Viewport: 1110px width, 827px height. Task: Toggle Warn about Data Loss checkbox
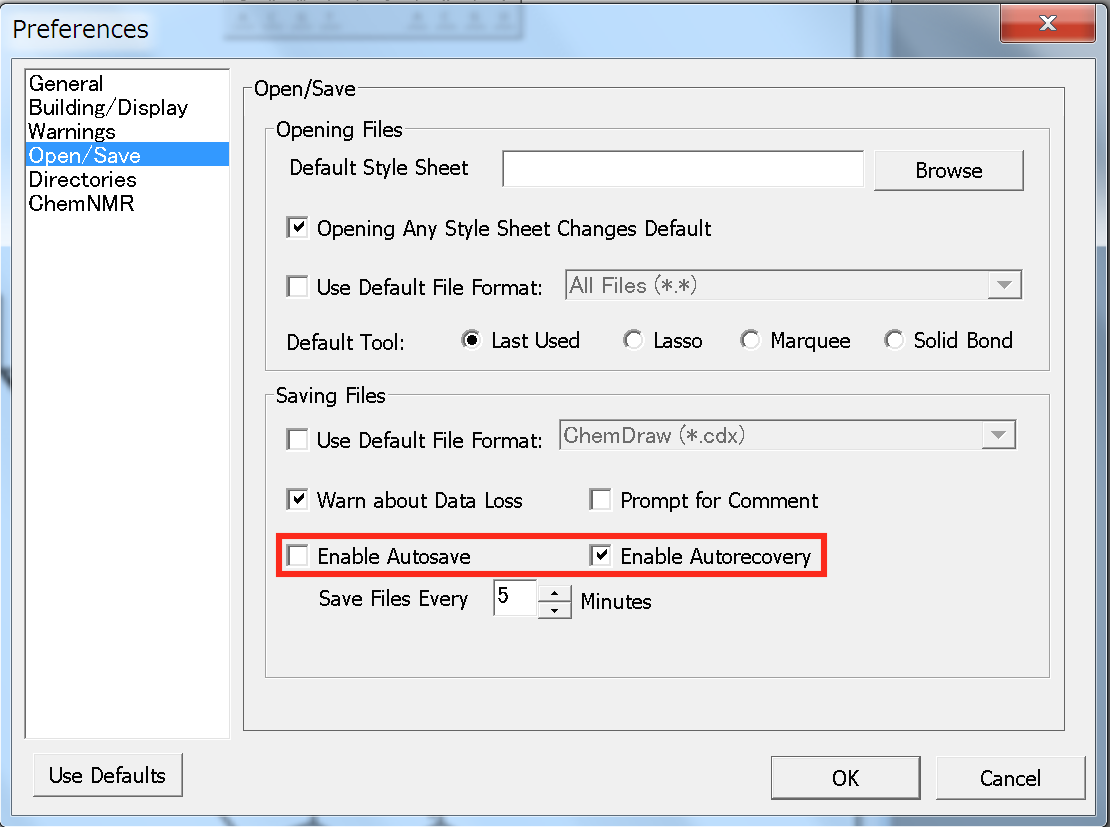(298, 500)
